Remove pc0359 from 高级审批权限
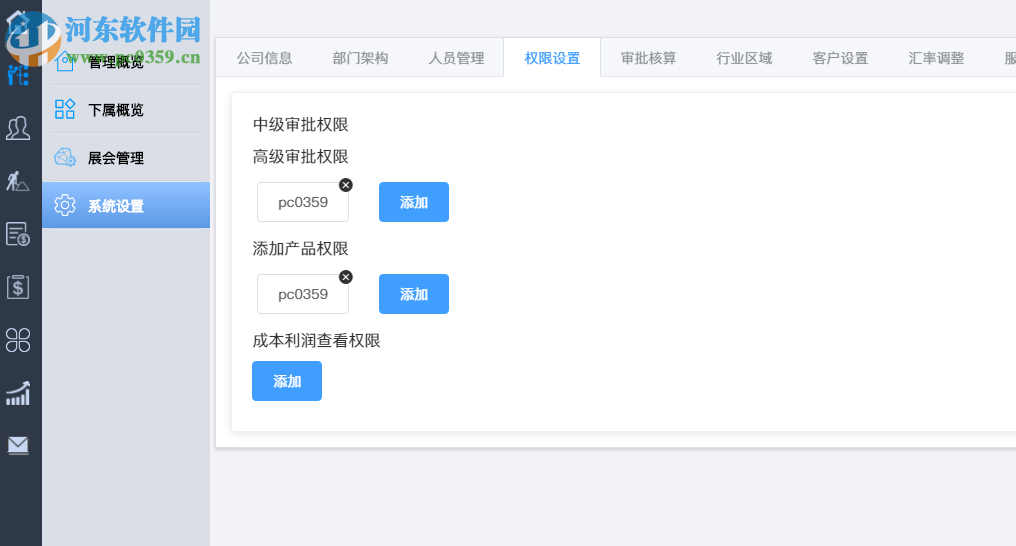Image resolution: width=1016 pixels, height=546 pixels. point(346,185)
